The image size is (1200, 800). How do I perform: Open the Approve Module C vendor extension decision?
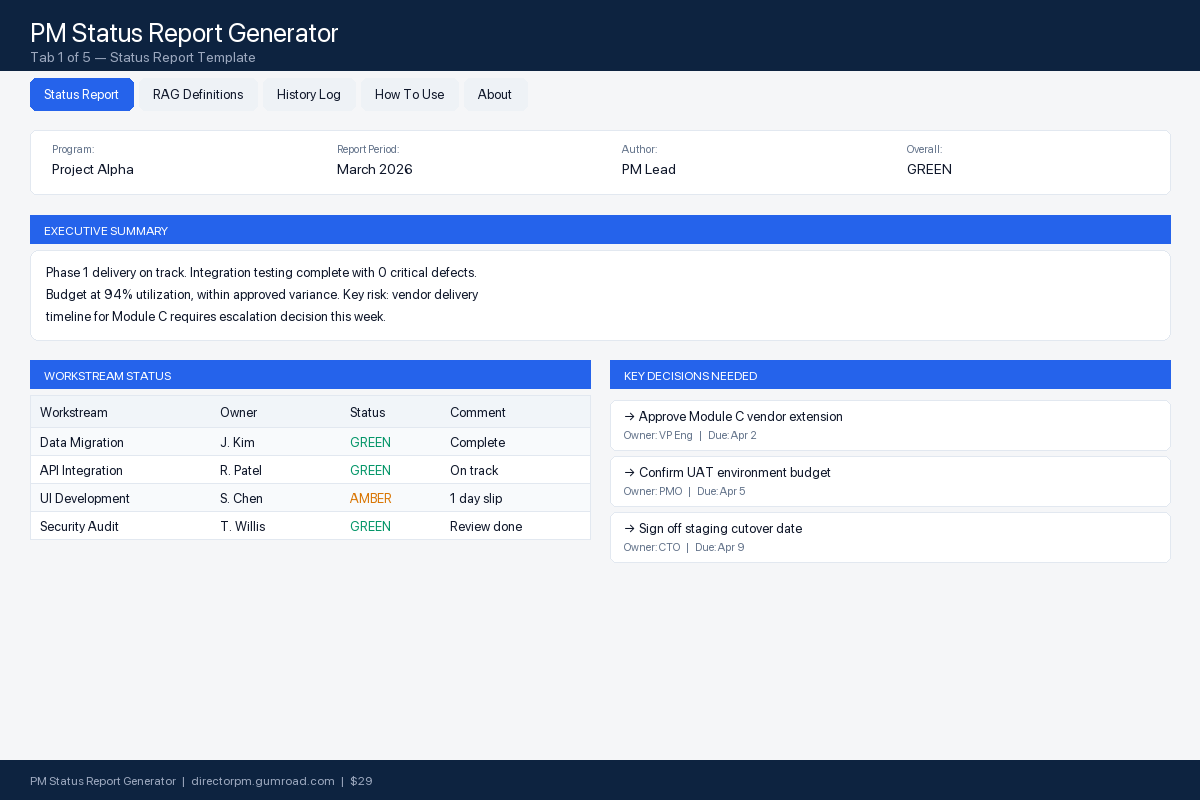(x=890, y=425)
